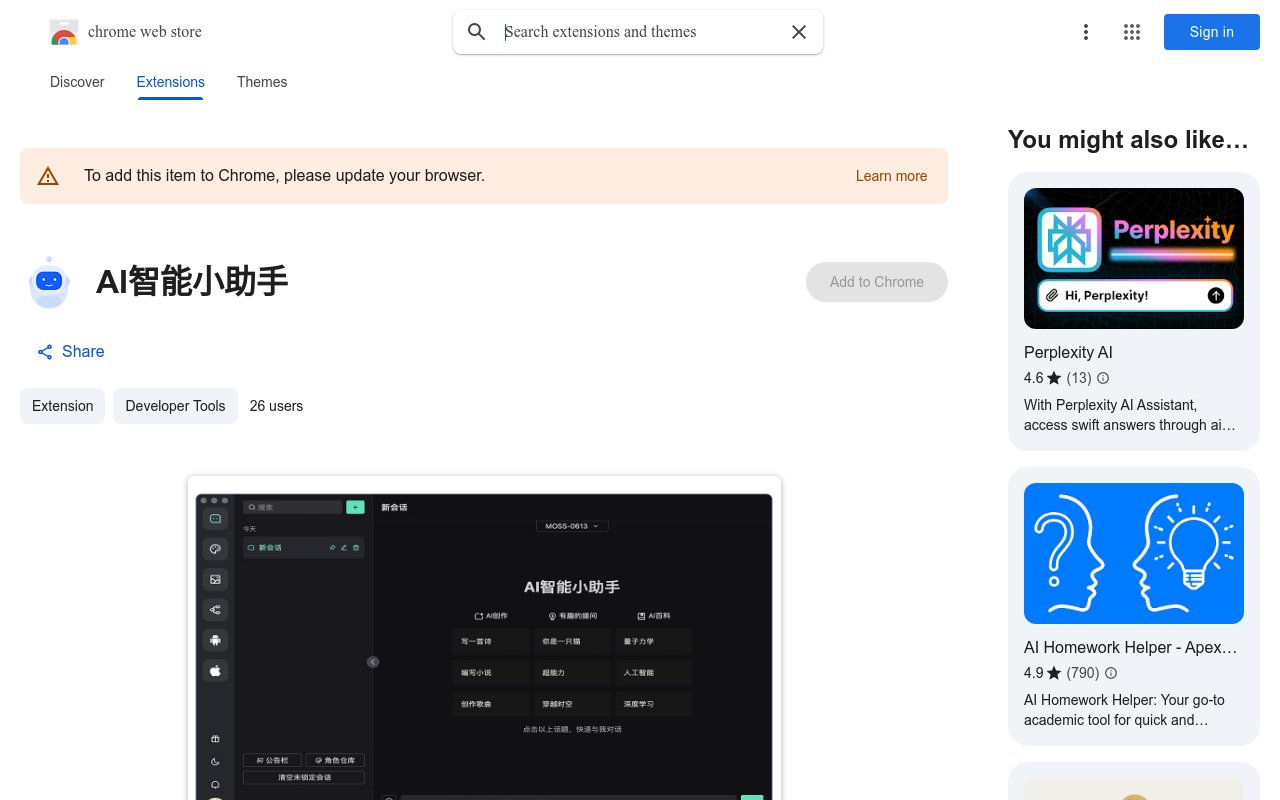Screen dimensions: 1280x800
Task: Open the AI Homework Helper title link
Action: (1131, 647)
